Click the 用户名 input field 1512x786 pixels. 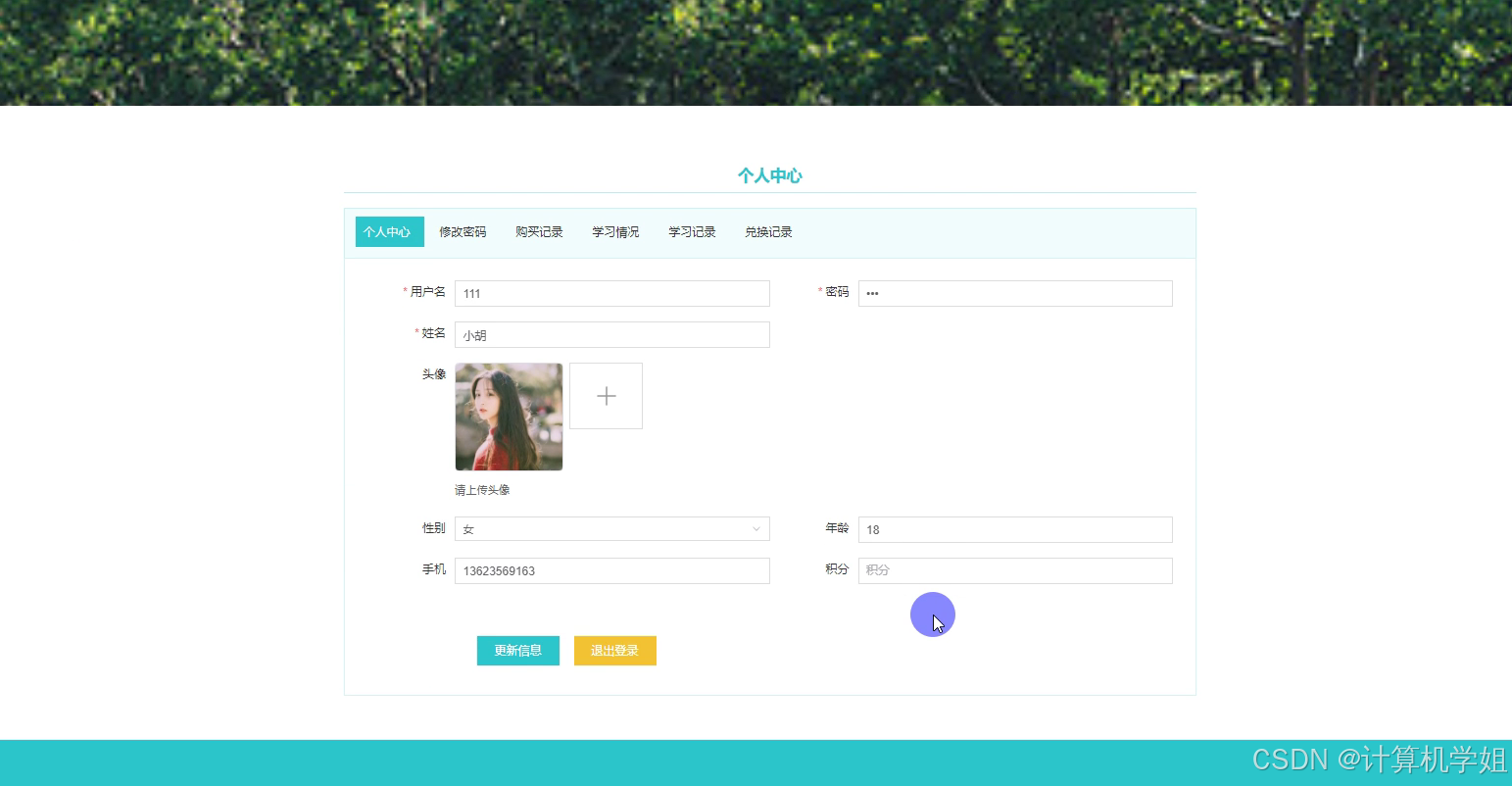click(x=612, y=293)
